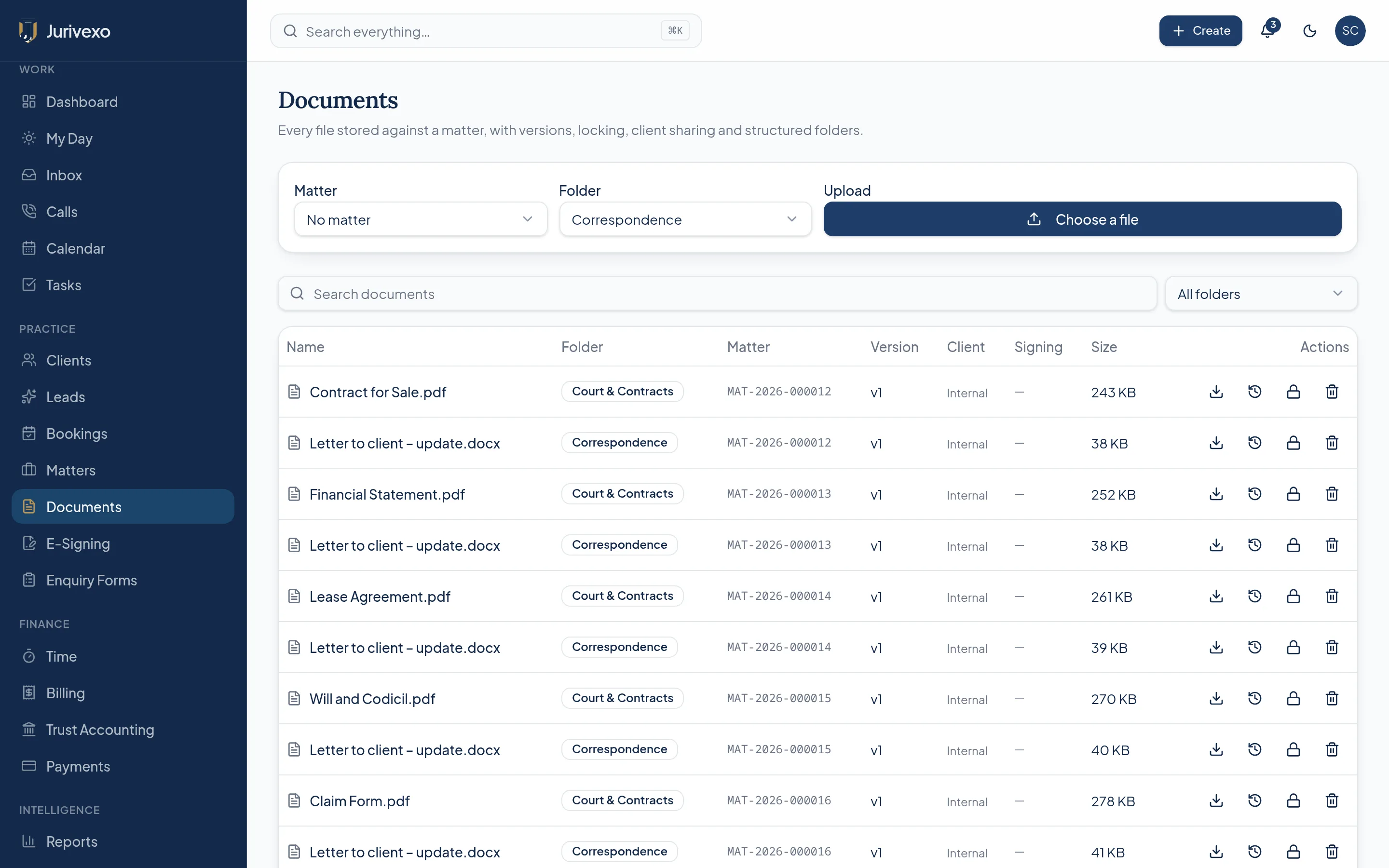Delete Financial Statement.pdf
This screenshot has height=868, width=1389.
[1332, 494]
